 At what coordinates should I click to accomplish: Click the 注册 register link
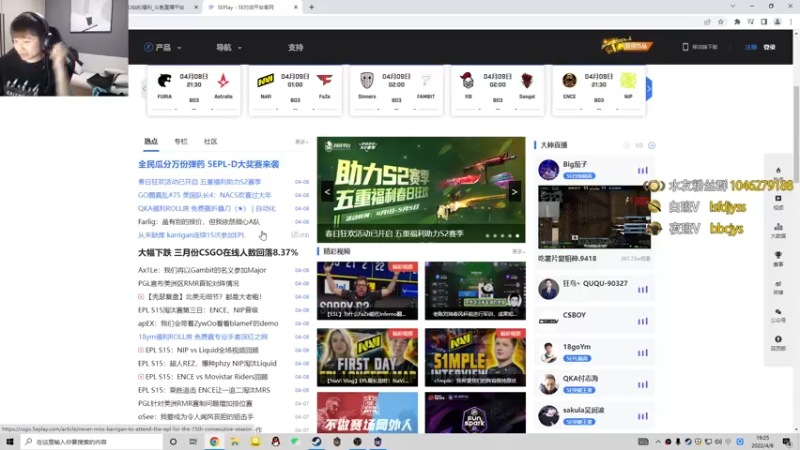point(751,47)
